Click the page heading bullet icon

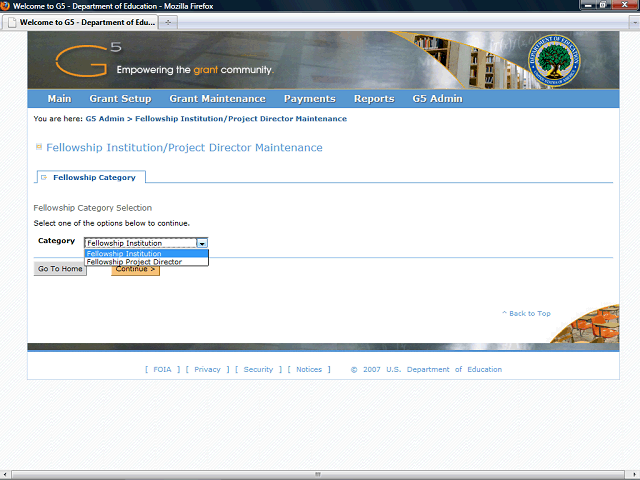39,147
